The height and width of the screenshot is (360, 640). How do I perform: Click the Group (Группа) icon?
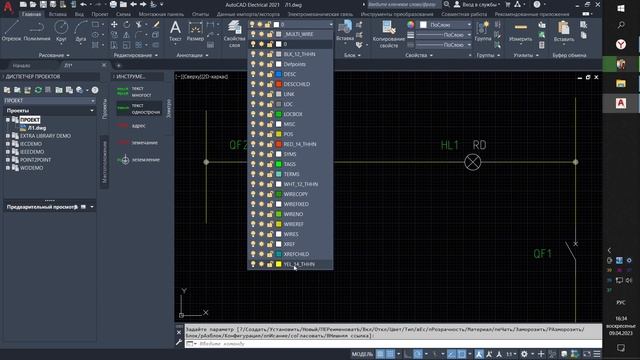coord(483,31)
